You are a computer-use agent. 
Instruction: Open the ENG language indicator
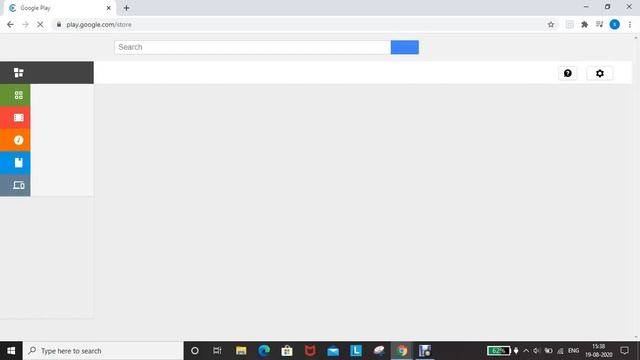click(573, 351)
